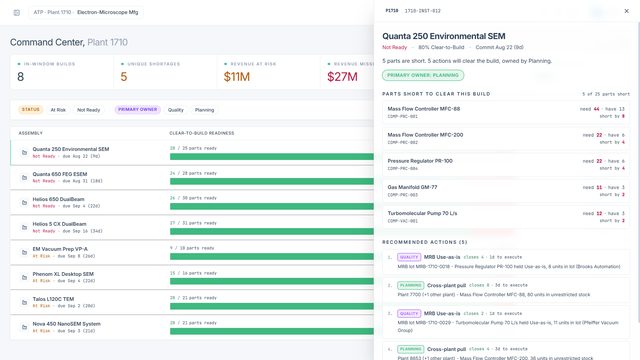This screenshot has height=360, width=640.
Task: Select the EM Vacuum Prep VP-A row
Action: click(x=192, y=252)
